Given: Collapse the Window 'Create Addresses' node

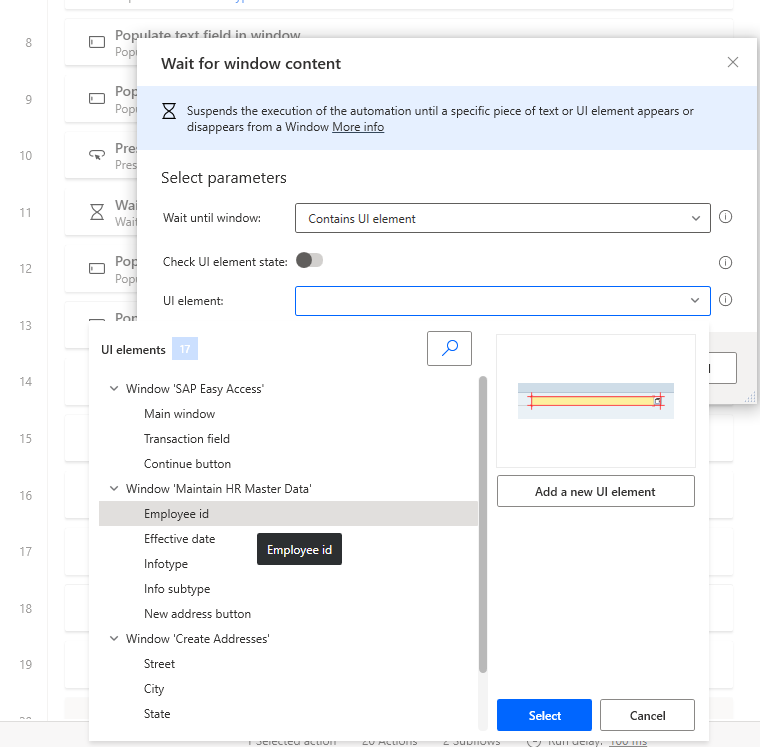Looking at the screenshot, I should (114, 638).
